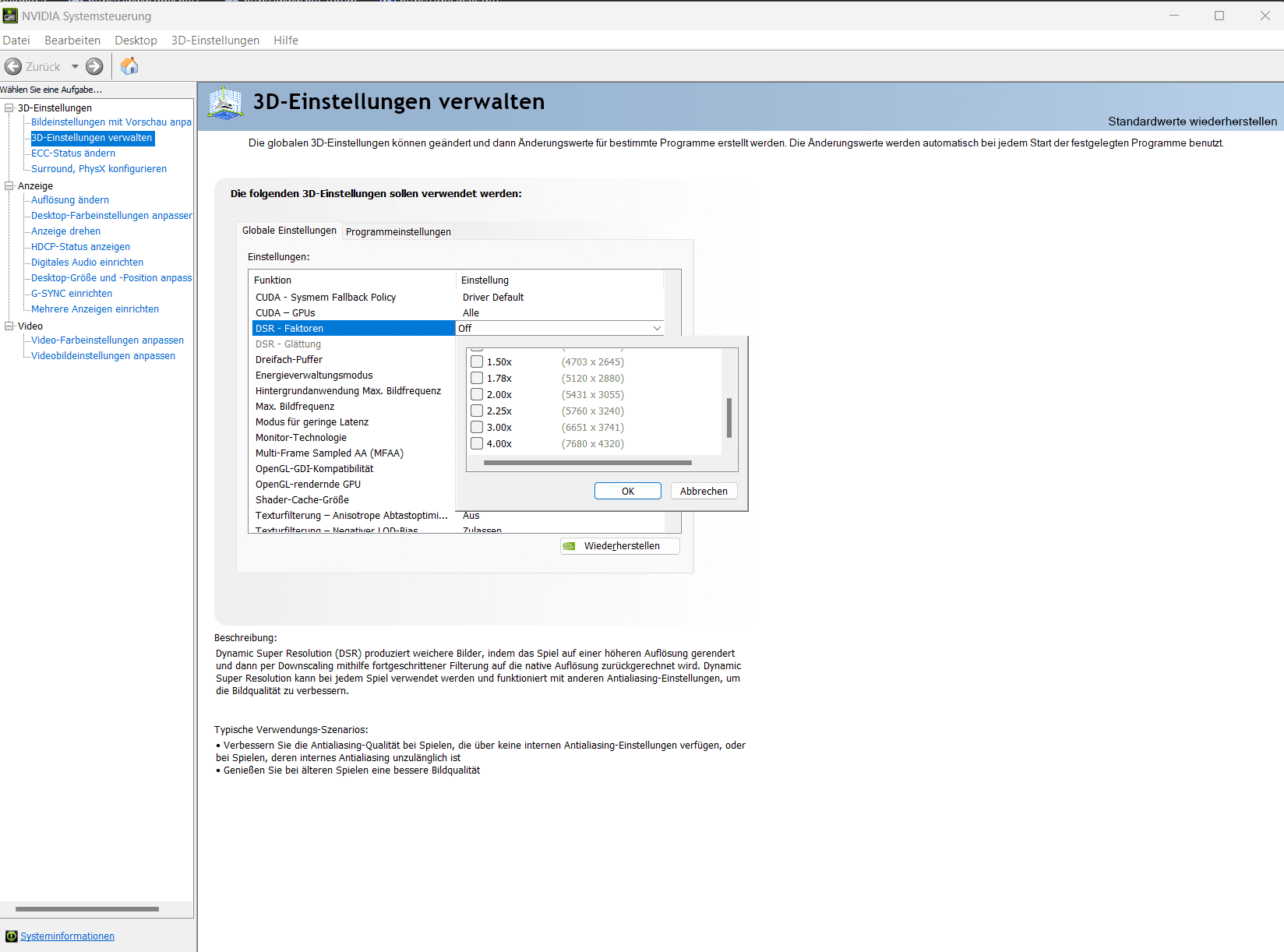Enable the 1.50x DSR factor checkbox
1284x952 pixels.
pos(477,361)
